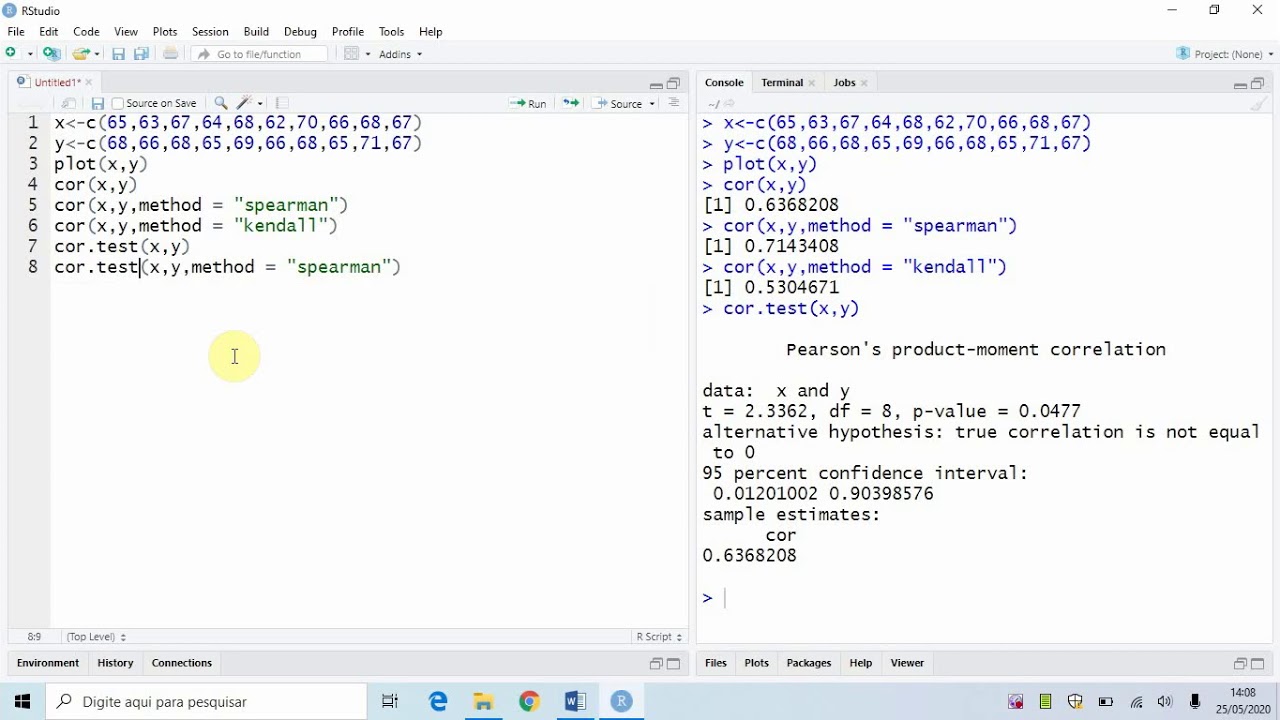Minimize the source editor pane
1280x720 pixels.
coord(656,84)
